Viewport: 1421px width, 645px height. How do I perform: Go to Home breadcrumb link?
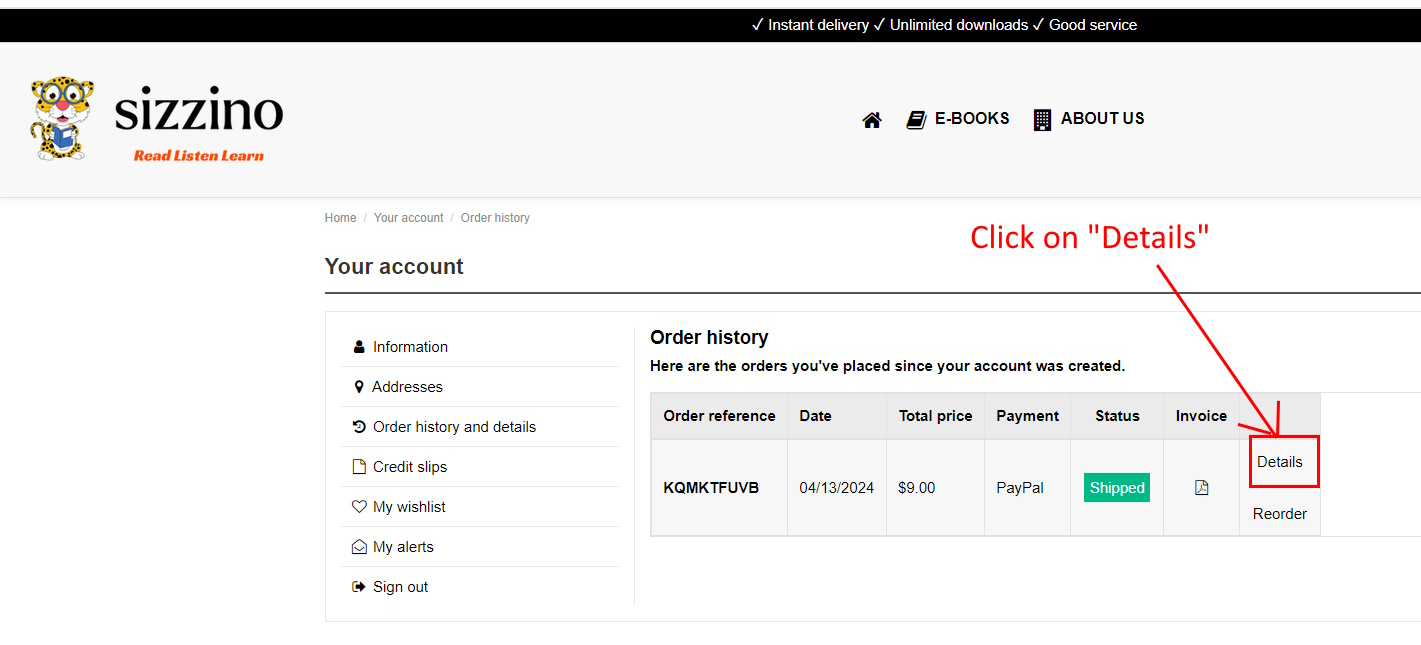pyautogui.click(x=340, y=218)
